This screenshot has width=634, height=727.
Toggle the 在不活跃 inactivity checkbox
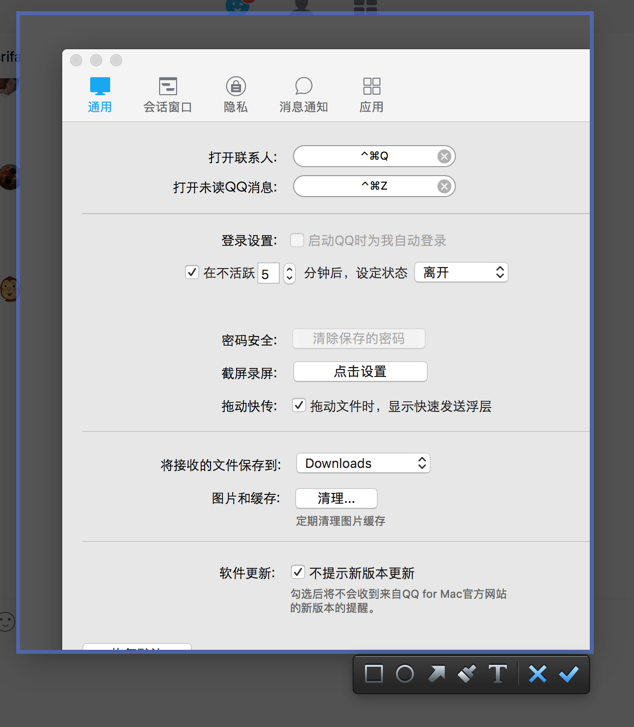click(192, 272)
